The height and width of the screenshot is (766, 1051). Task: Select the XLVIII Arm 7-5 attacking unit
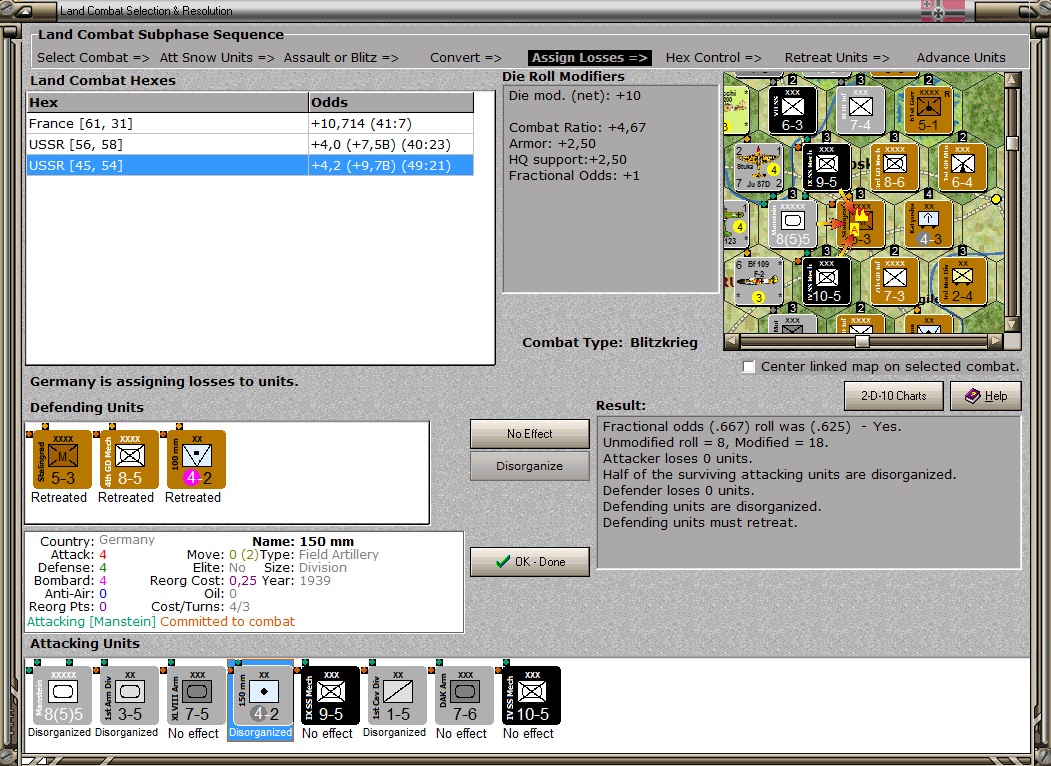tap(196, 695)
